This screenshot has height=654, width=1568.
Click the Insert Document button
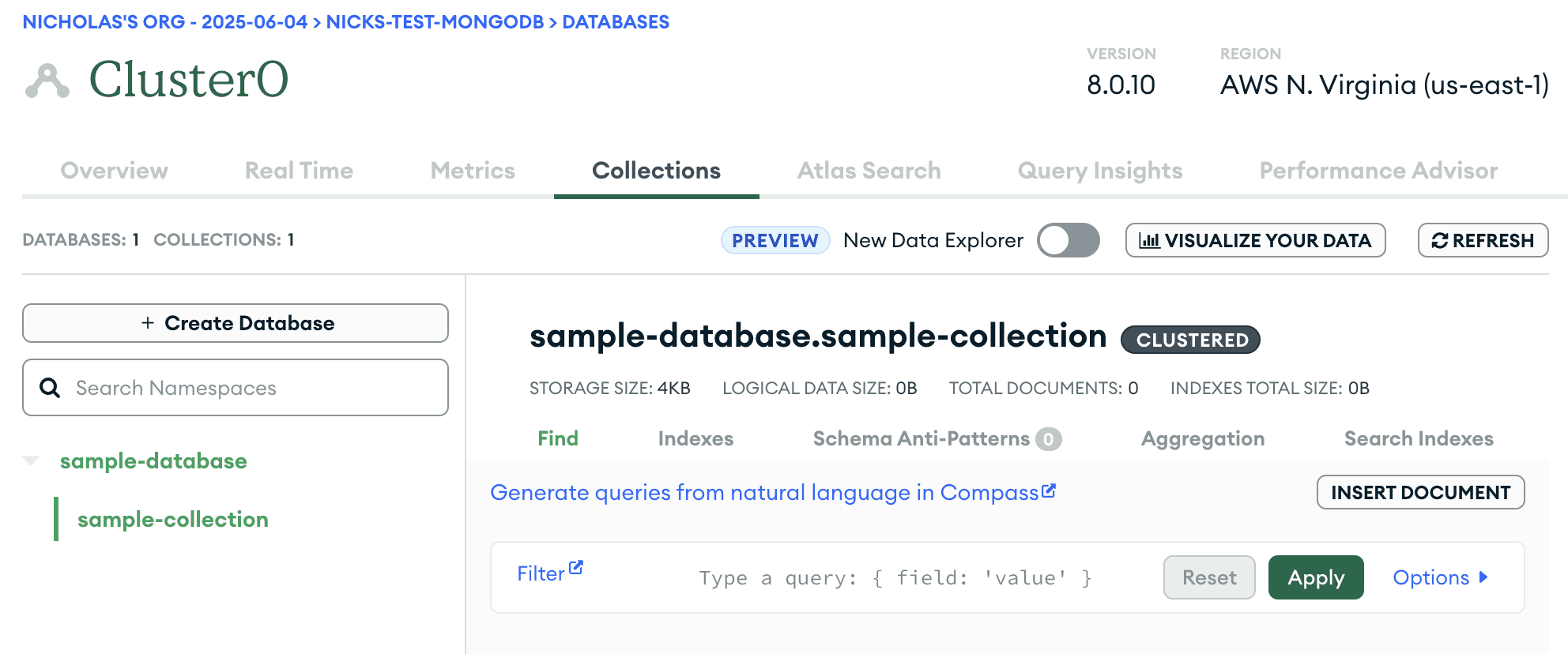point(1420,492)
